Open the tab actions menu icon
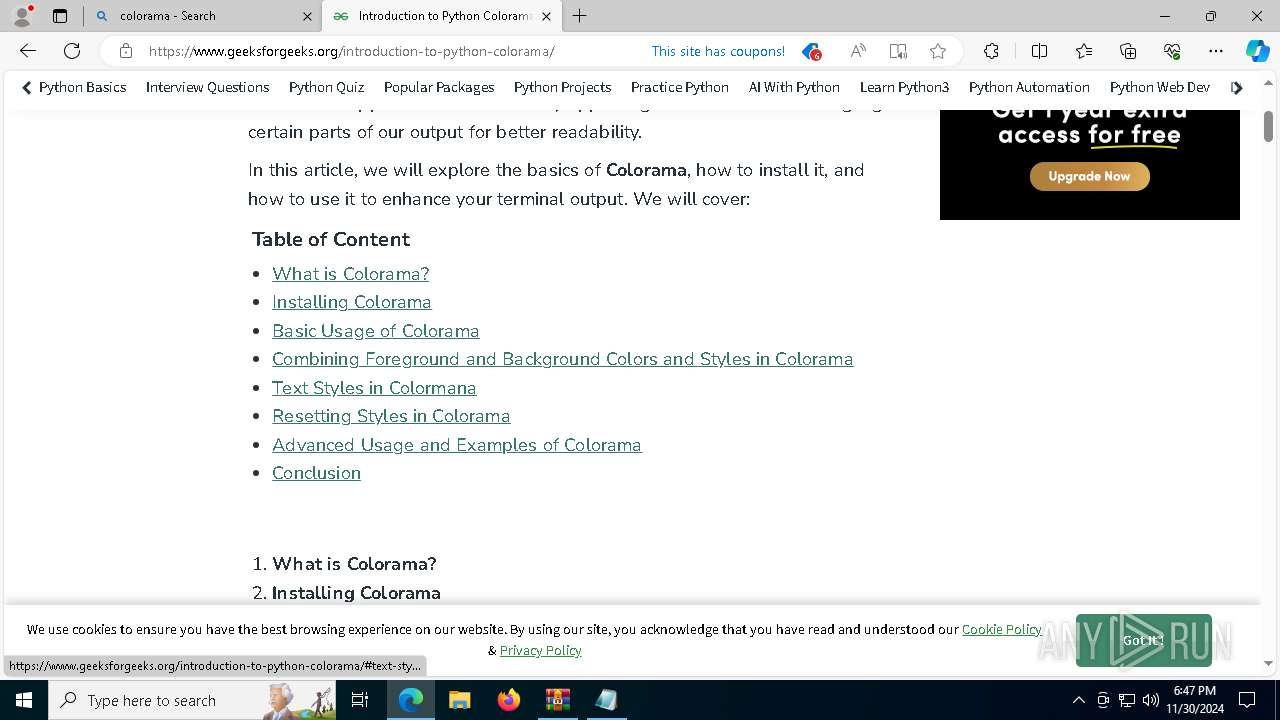This screenshot has height=720, width=1280. [60, 16]
